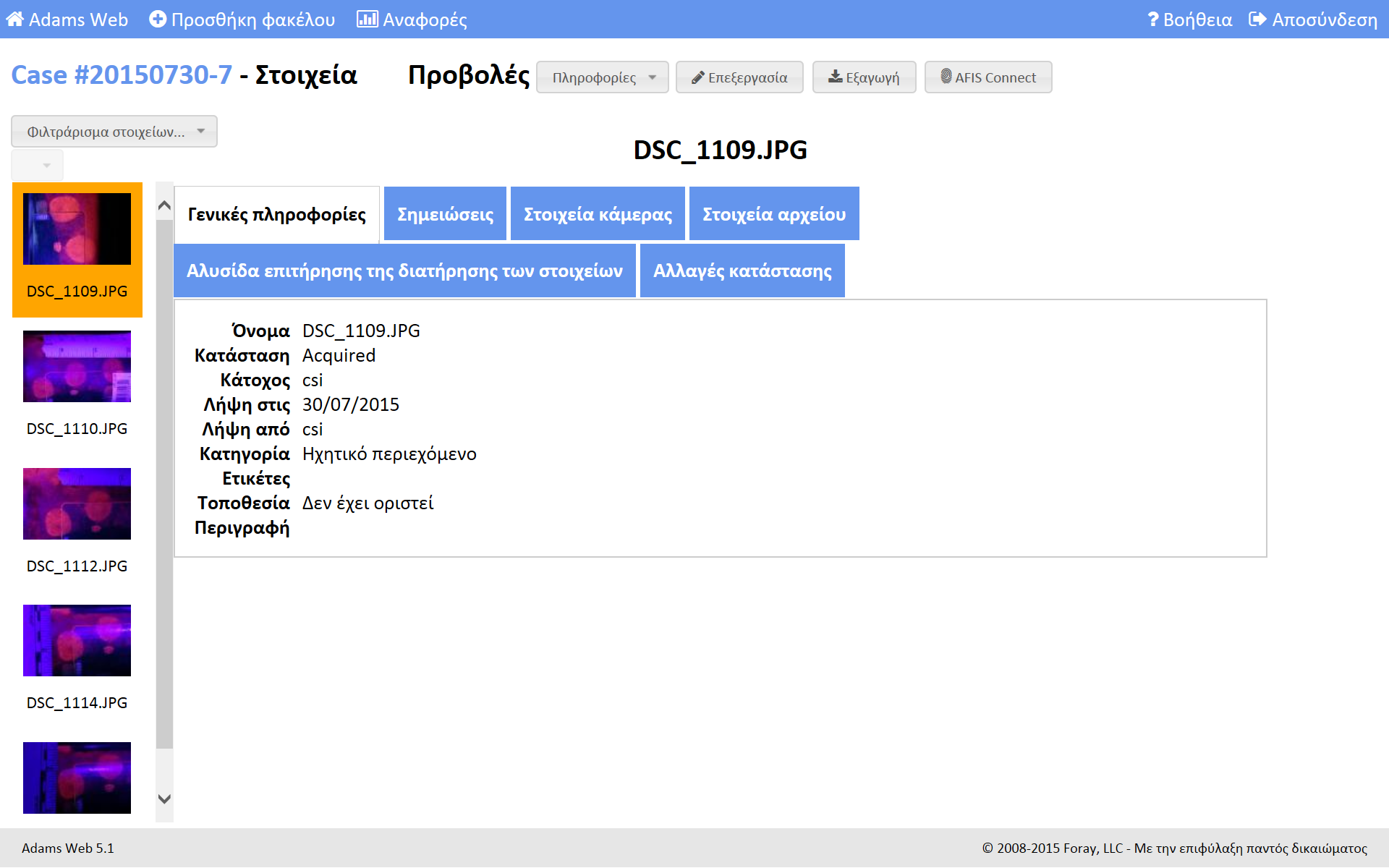Select the Στοιχεία αρχείου tab
The width and height of the screenshot is (1389, 868).
tap(774, 214)
